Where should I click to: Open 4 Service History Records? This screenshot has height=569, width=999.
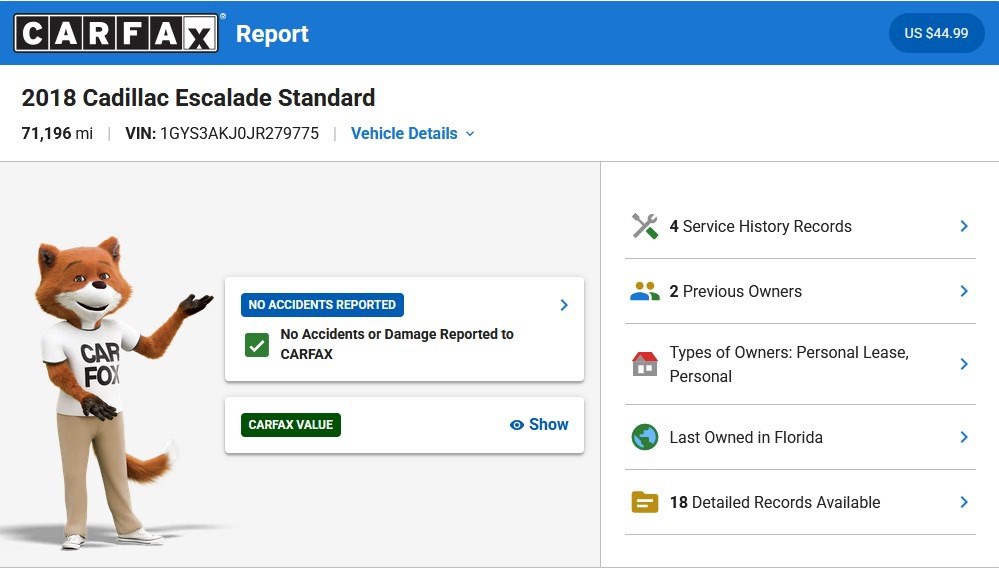[800, 226]
